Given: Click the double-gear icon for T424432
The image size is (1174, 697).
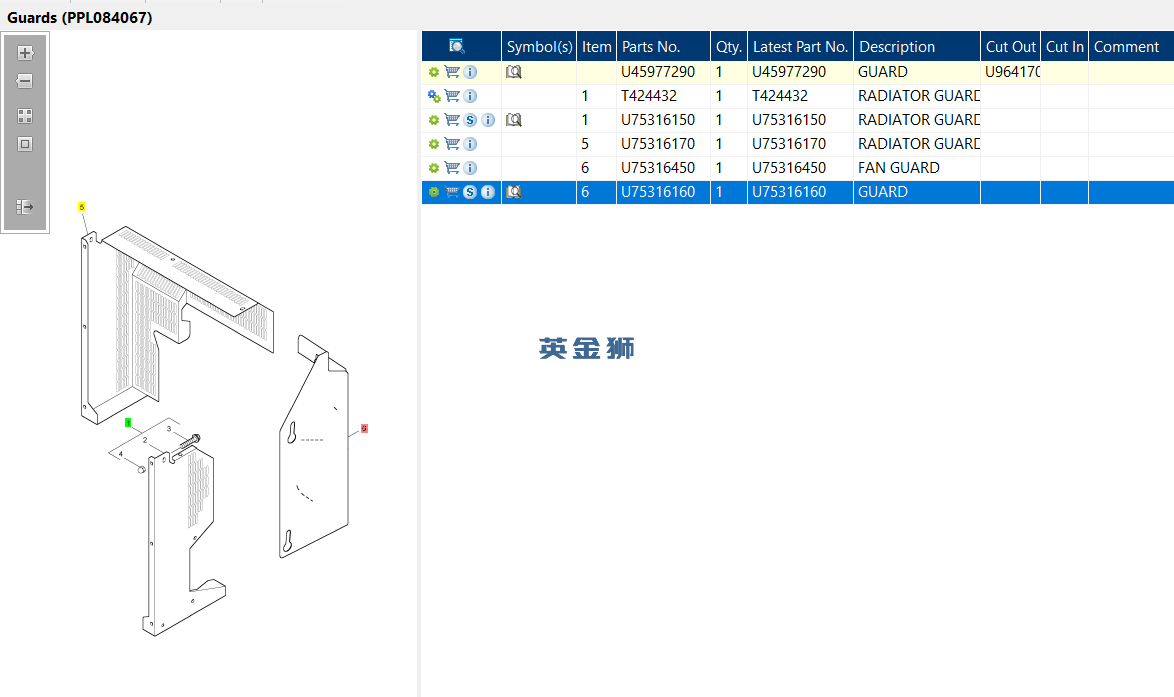Looking at the screenshot, I should [x=434, y=96].
